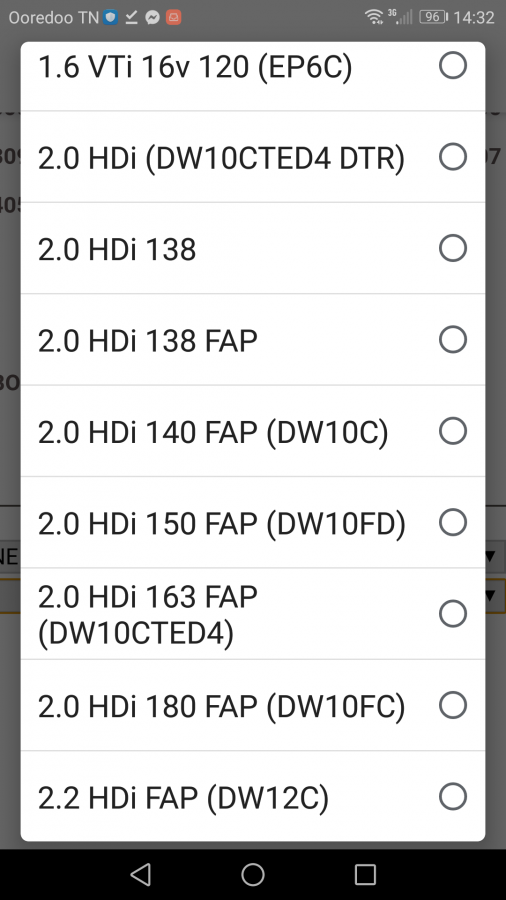The width and height of the screenshot is (506, 900).
Task: Select the 2.0 HDi 138 radio button
Action: click(453, 248)
